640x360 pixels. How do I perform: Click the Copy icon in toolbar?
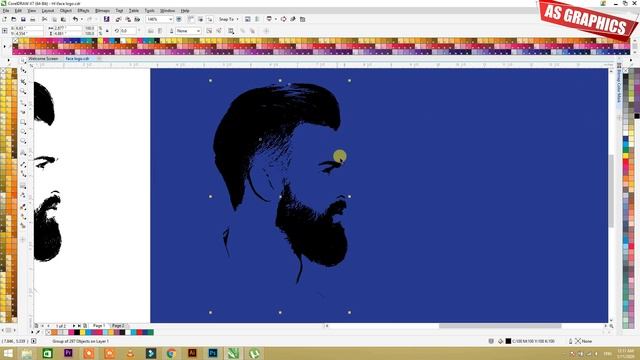point(54,19)
